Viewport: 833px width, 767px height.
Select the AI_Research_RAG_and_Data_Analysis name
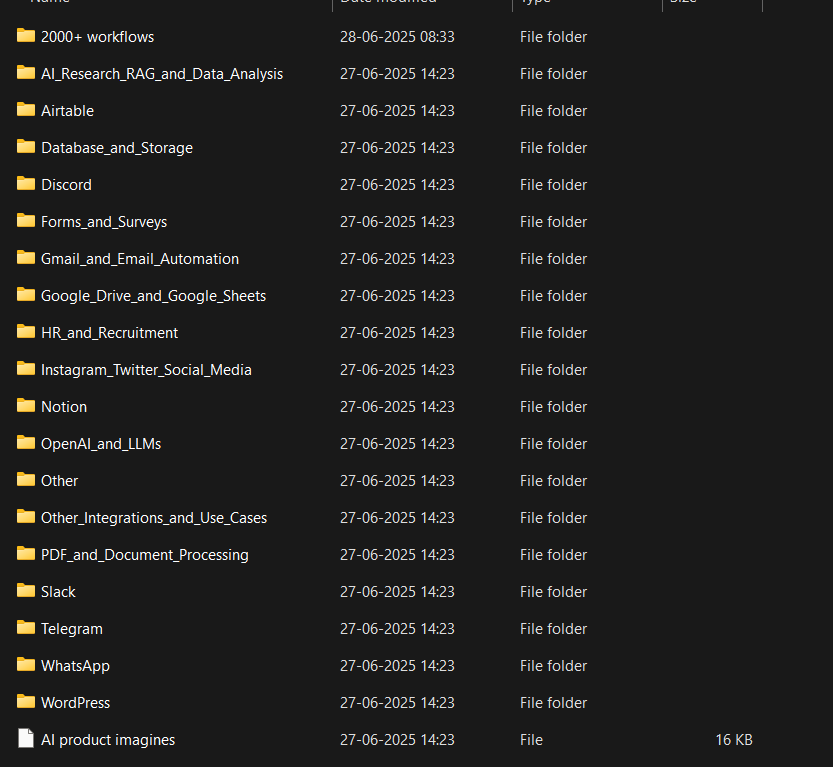[162, 74]
